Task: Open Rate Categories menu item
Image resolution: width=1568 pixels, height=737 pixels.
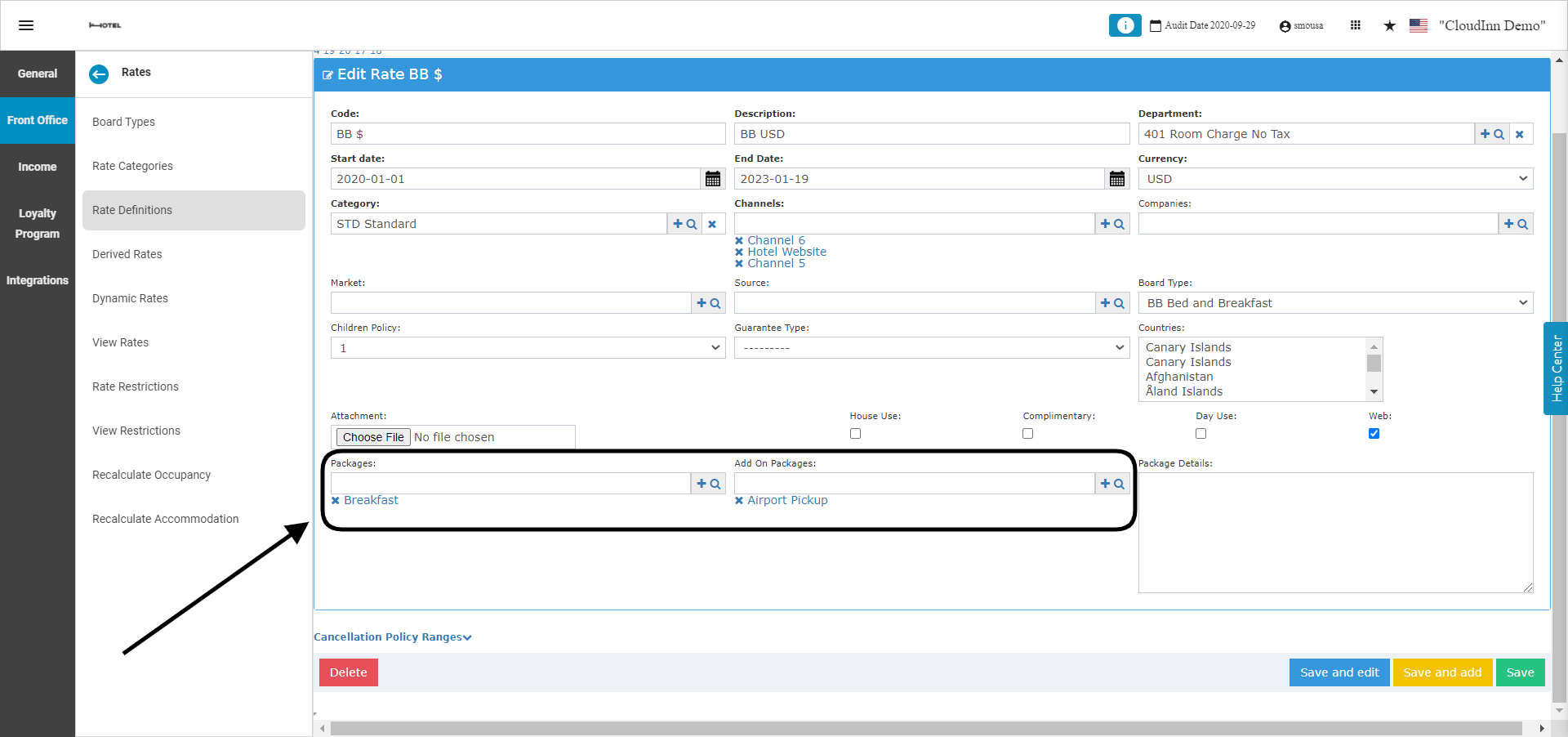Action: (194, 166)
